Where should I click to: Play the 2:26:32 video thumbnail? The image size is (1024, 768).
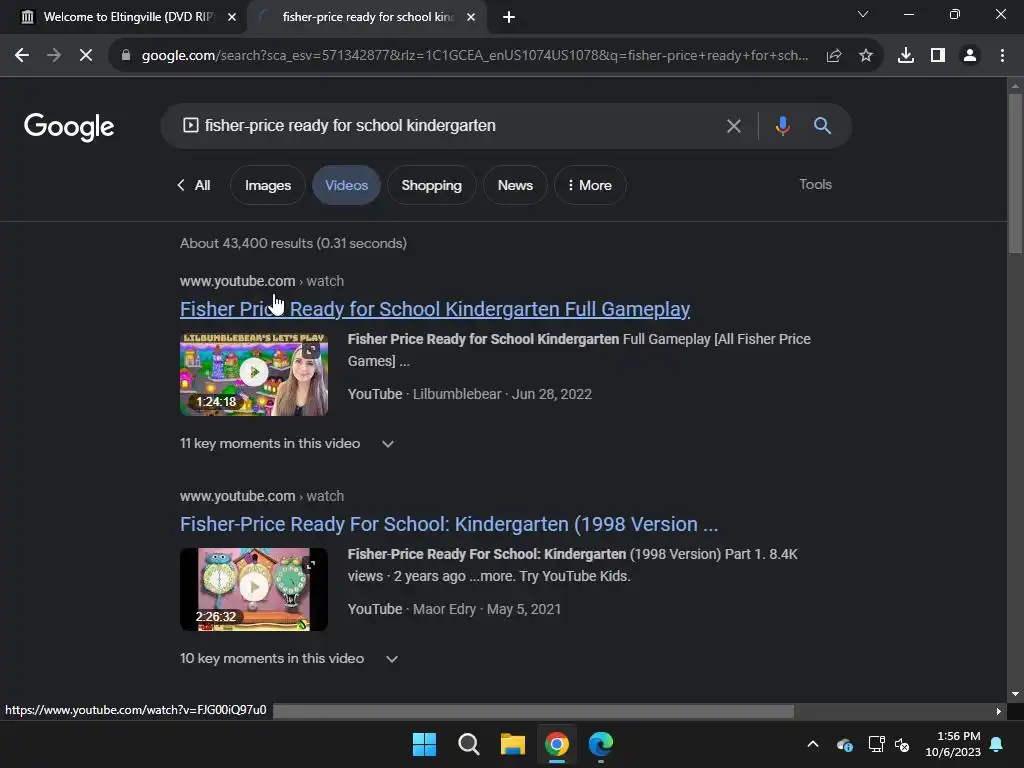tap(254, 590)
